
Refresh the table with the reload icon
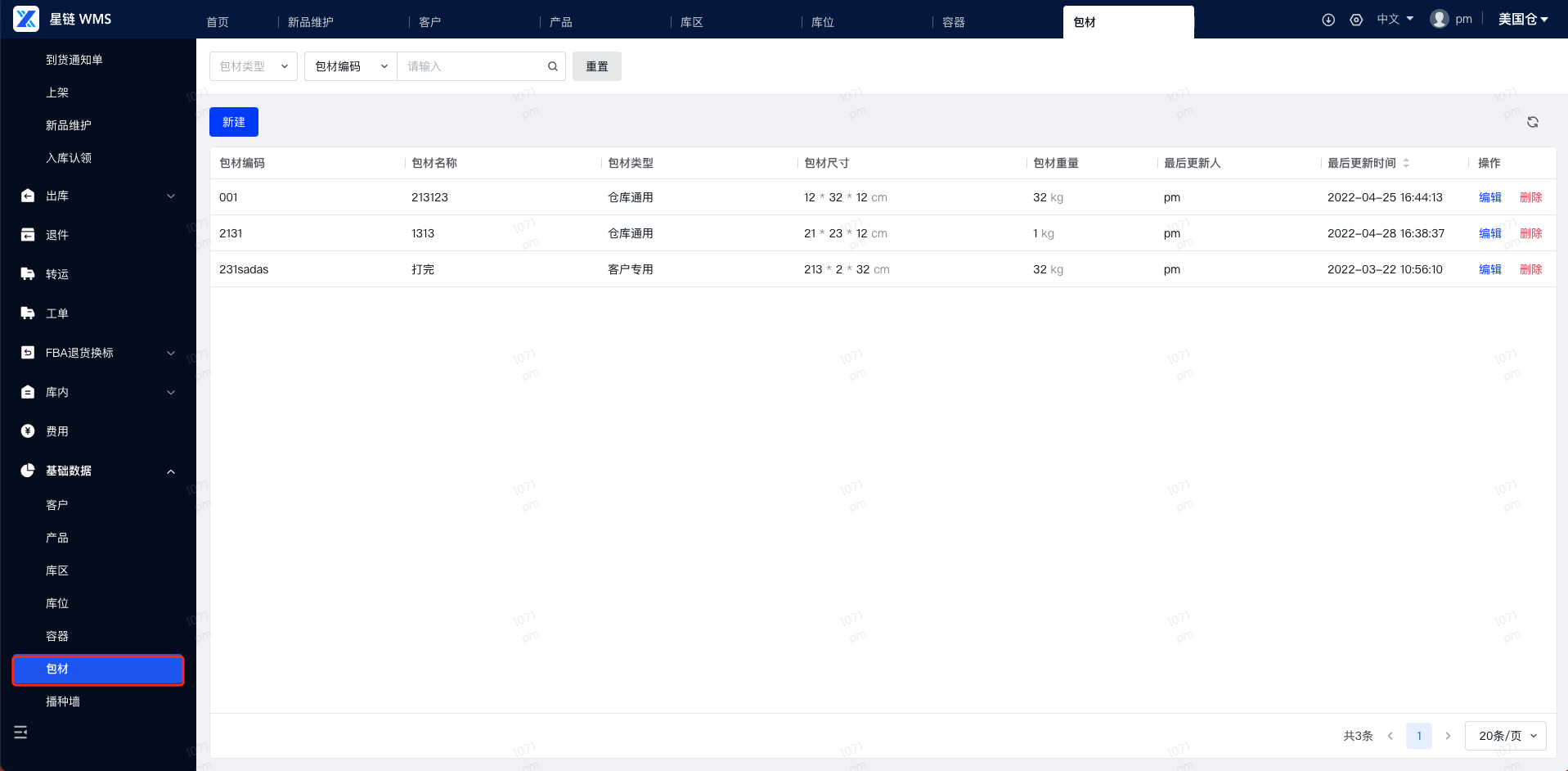pos(1533,122)
